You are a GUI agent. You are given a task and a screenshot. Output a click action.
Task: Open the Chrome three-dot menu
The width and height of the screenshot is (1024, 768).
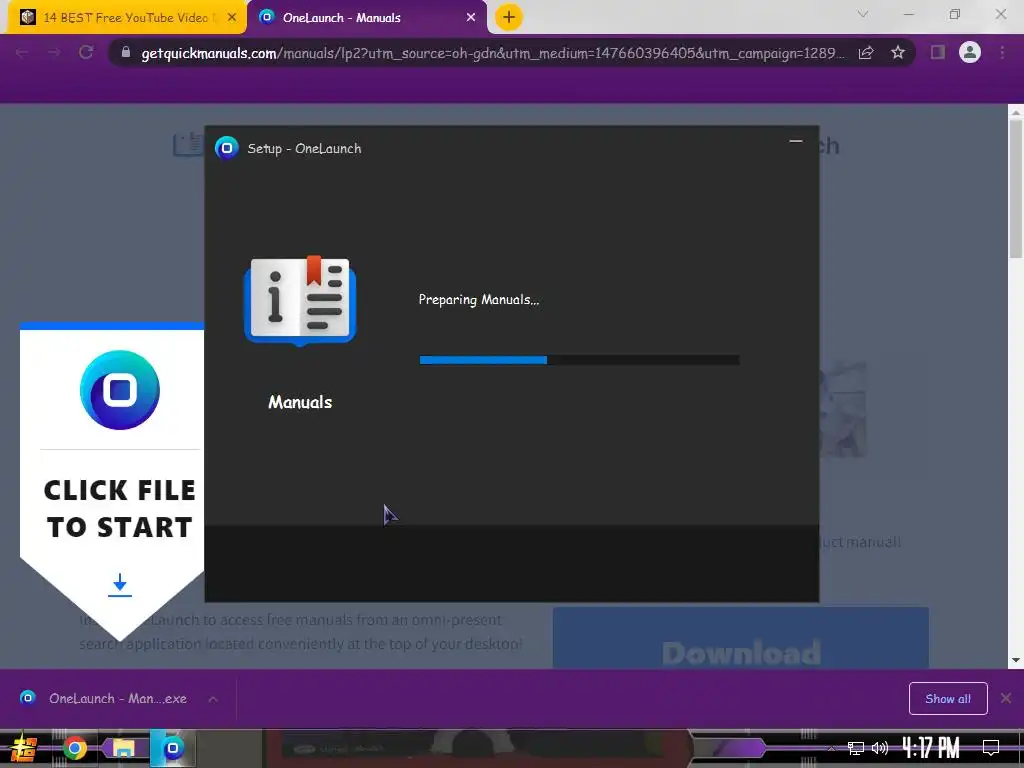pyautogui.click(x=1002, y=53)
